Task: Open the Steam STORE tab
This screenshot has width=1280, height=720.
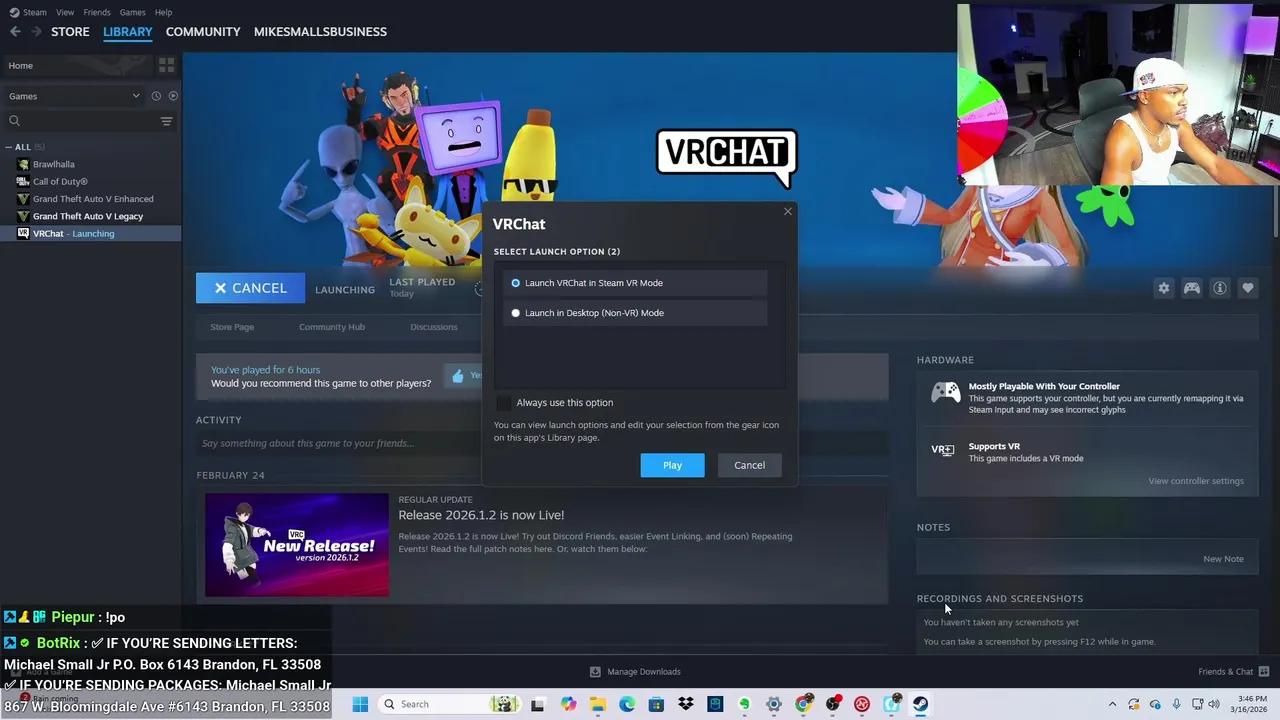Action: pyautogui.click(x=70, y=32)
